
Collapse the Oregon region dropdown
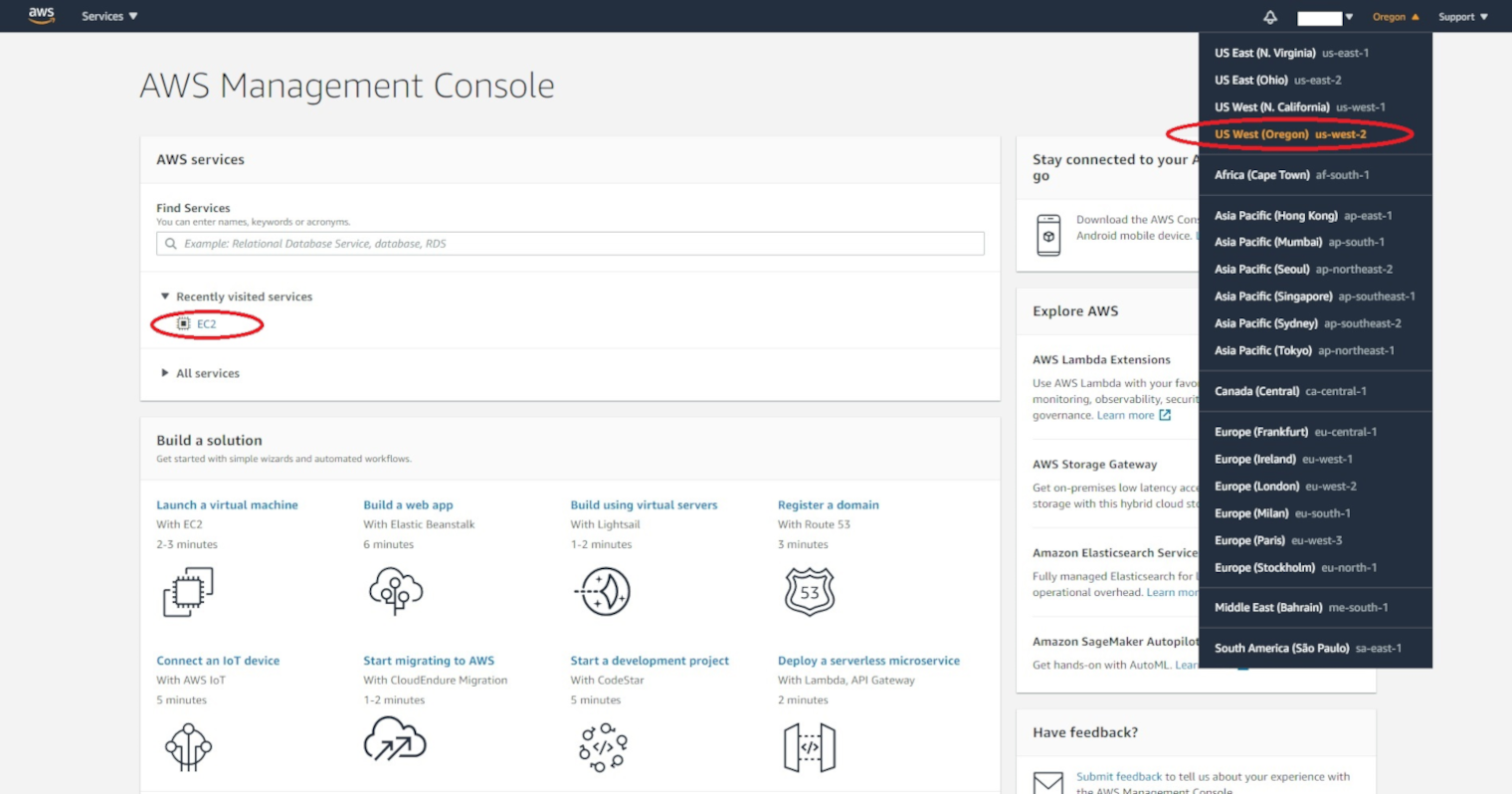click(1395, 17)
